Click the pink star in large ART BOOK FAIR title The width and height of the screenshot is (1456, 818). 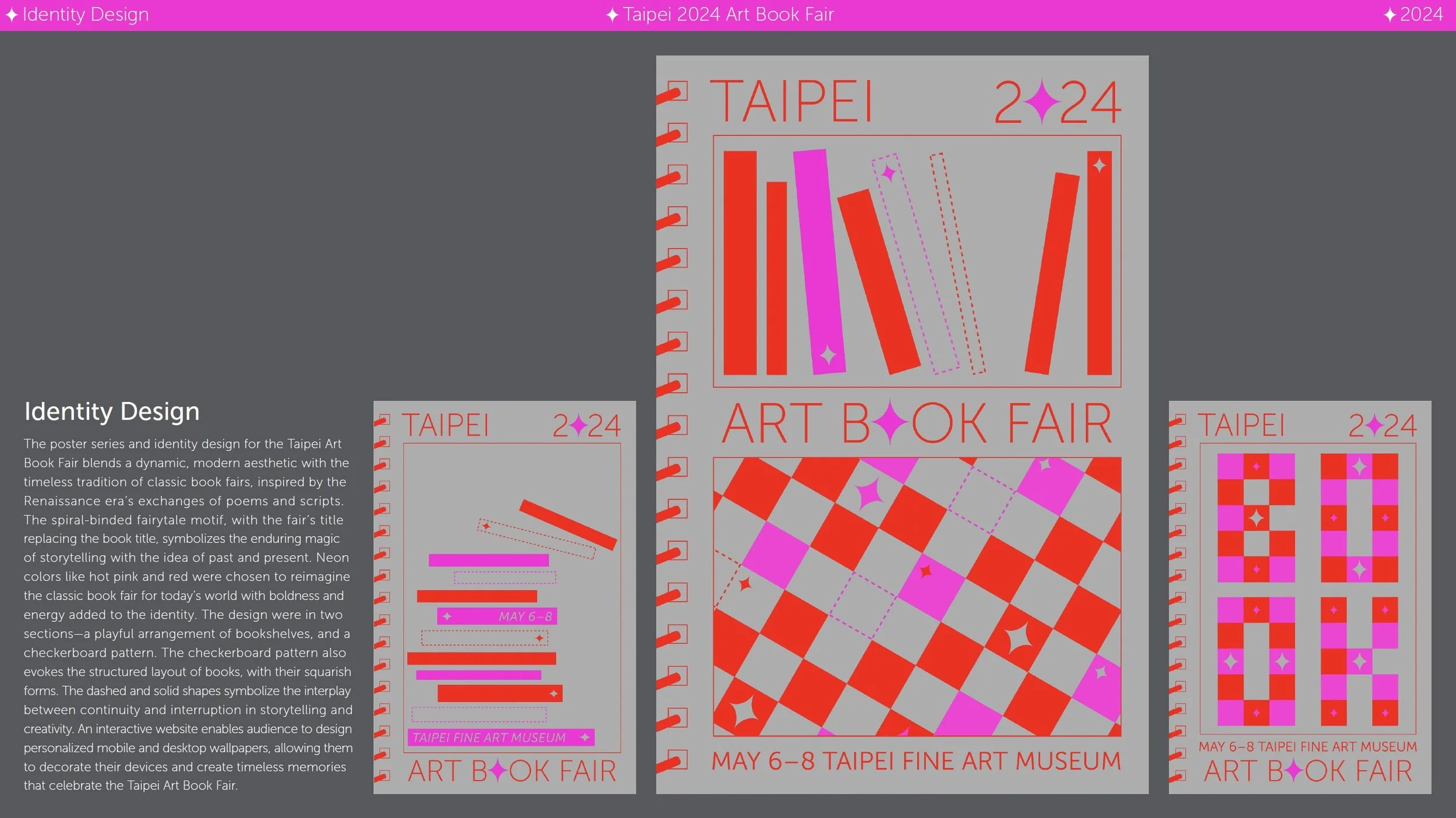coord(890,422)
